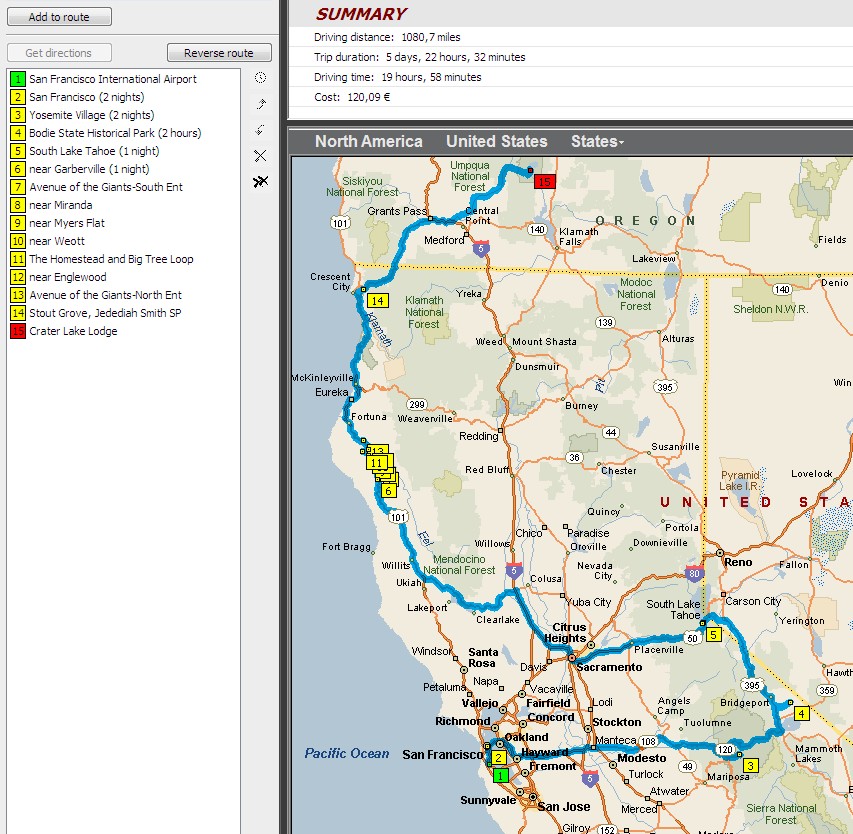853x834 pixels.
Task: Click the move stop up arrow icon
Action: pyautogui.click(x=260, y=104)
